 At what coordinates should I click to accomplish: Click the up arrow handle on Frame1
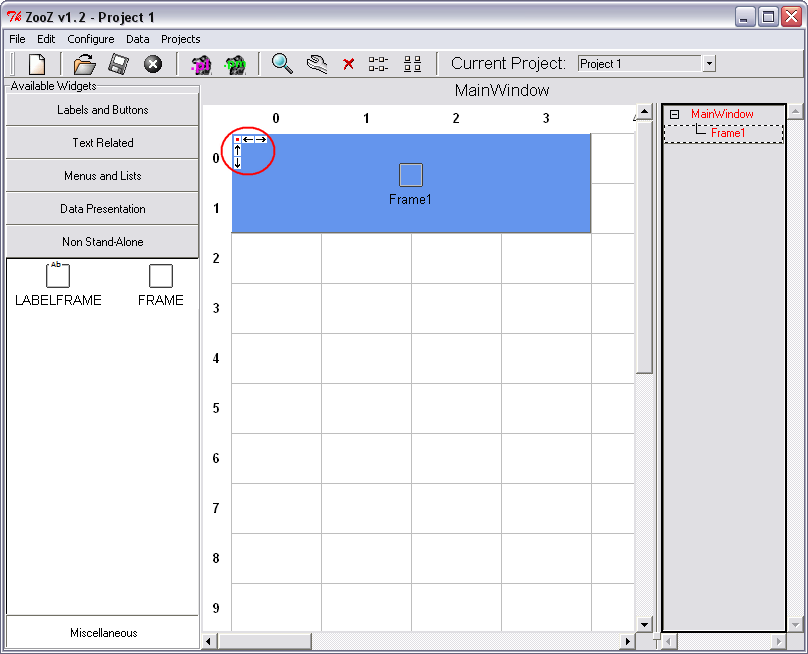[x=238, y=150]
